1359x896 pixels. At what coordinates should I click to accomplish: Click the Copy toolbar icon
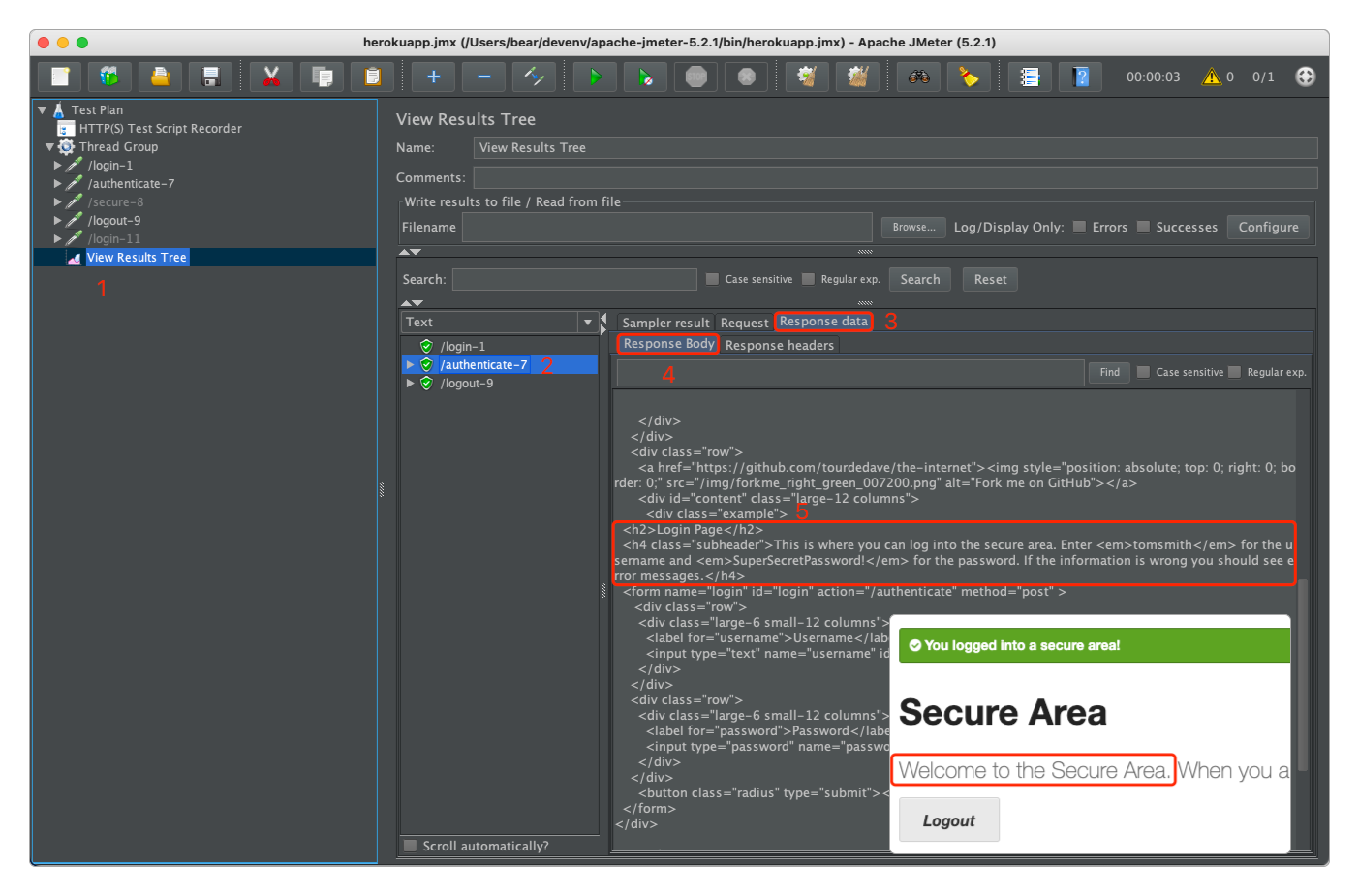click(x=322, y=77)
